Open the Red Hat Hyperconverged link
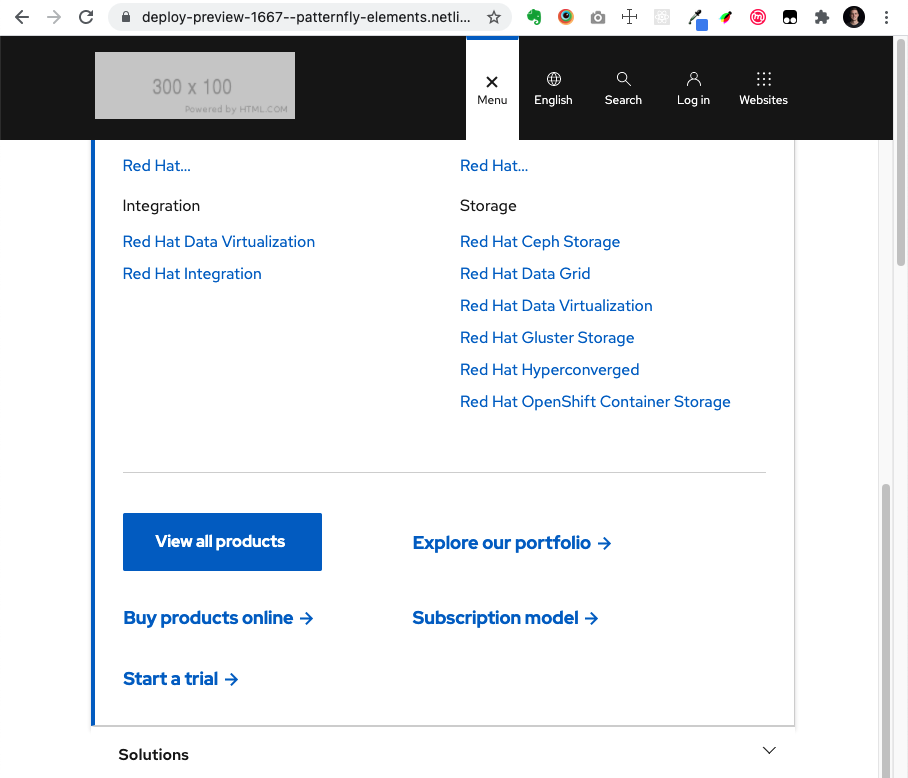908x778 pixels. (x=550, y=370)
